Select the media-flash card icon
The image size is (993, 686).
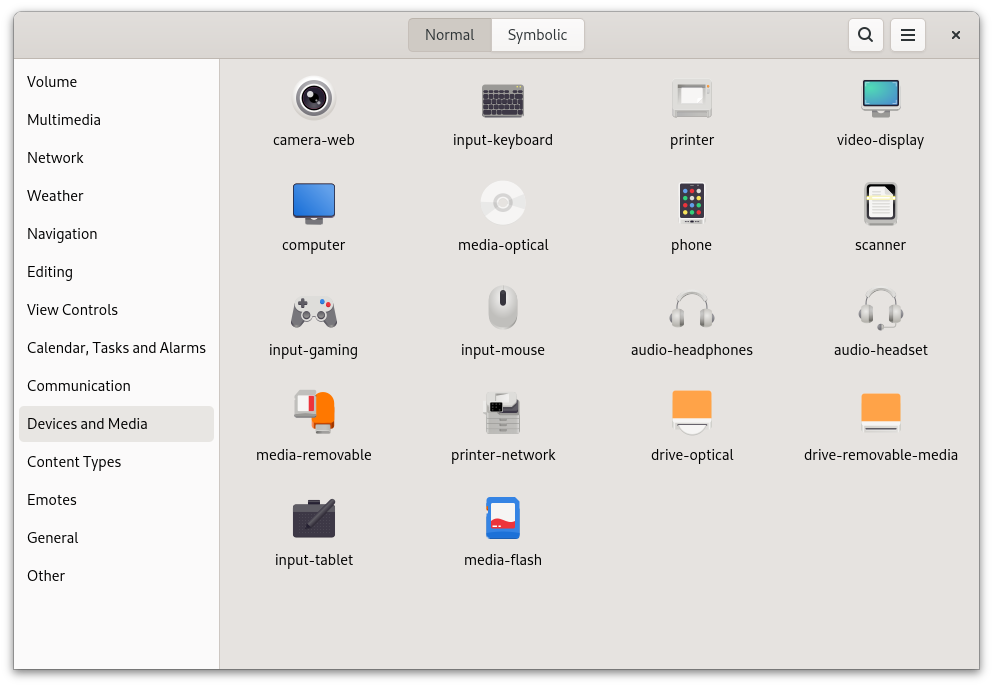tap(502, 519)
